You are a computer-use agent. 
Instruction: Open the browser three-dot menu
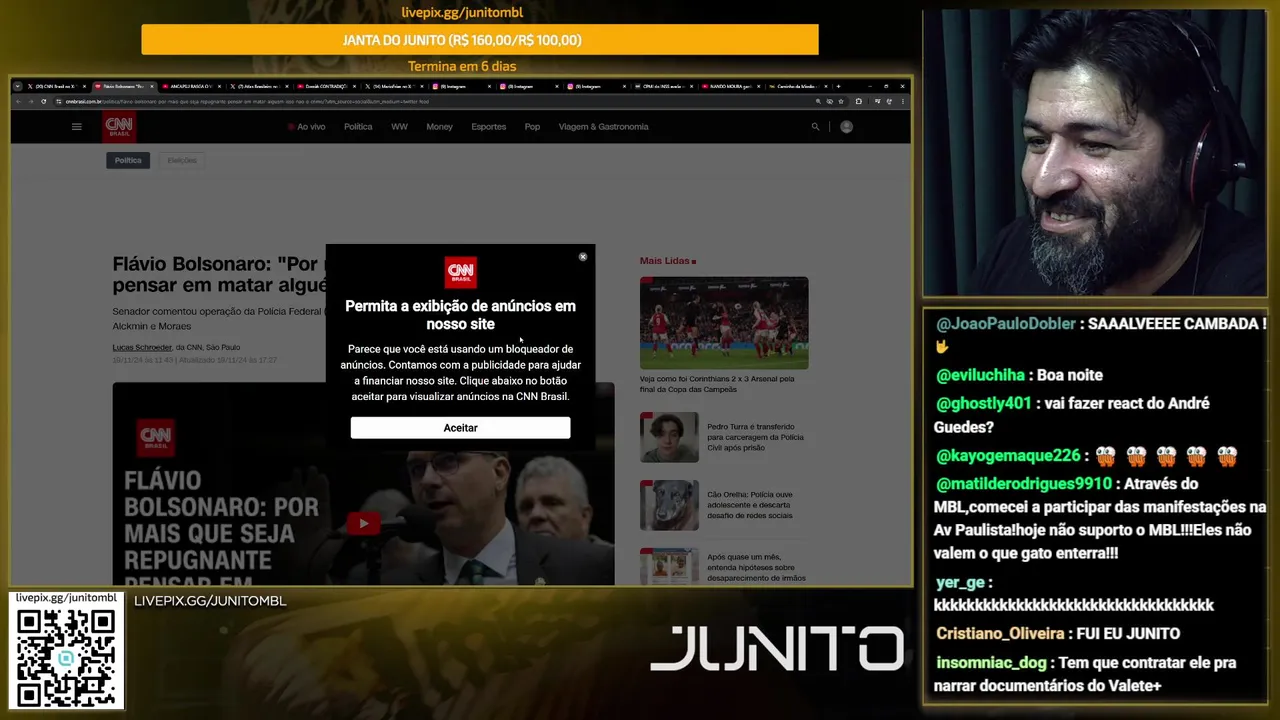[903, 101]
